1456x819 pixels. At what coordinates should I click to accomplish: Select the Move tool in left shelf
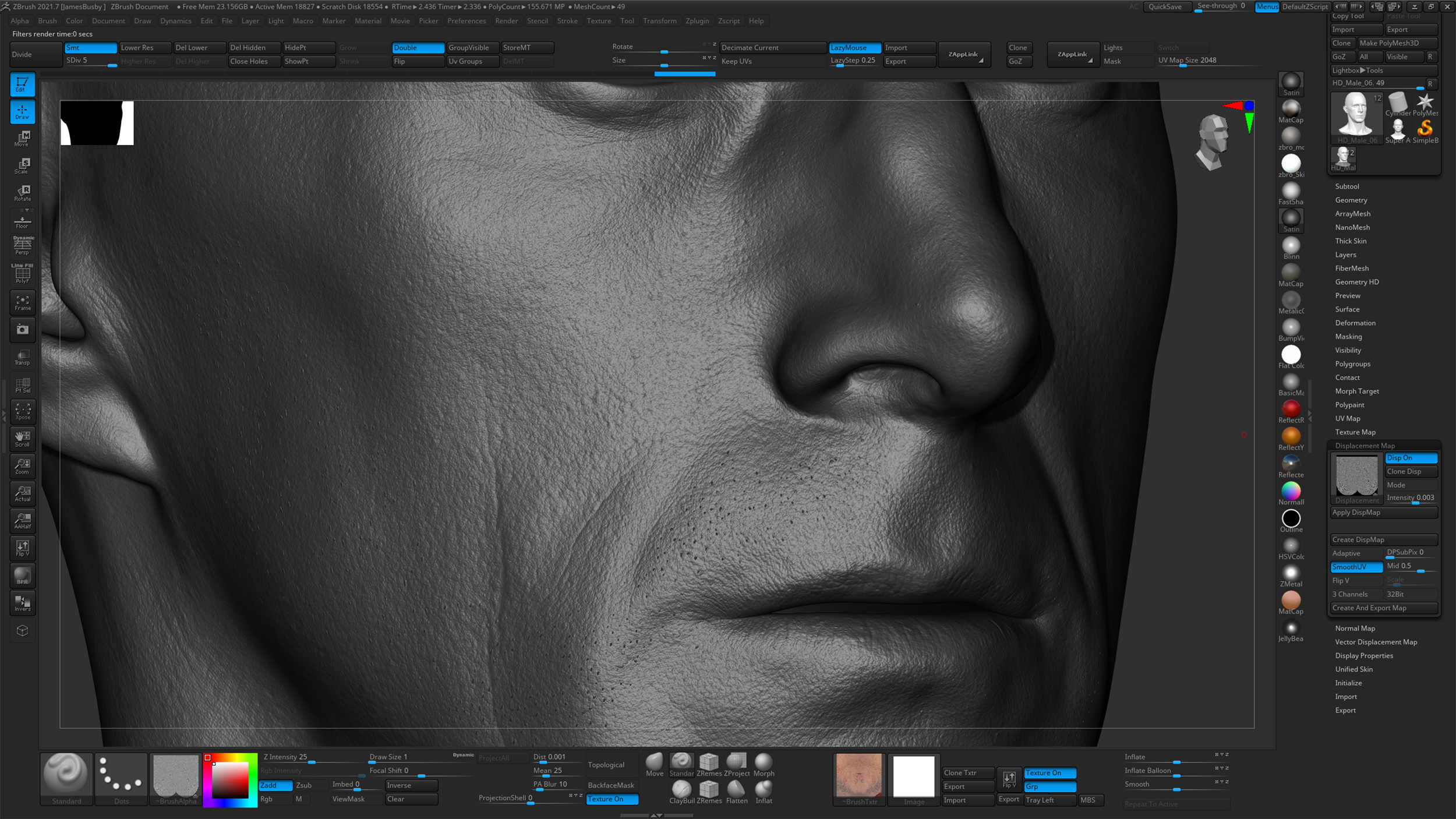click(22, 139)
